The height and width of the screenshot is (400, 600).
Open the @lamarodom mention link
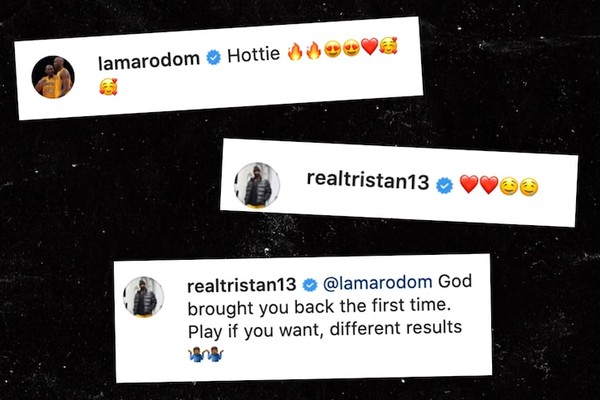378,282
